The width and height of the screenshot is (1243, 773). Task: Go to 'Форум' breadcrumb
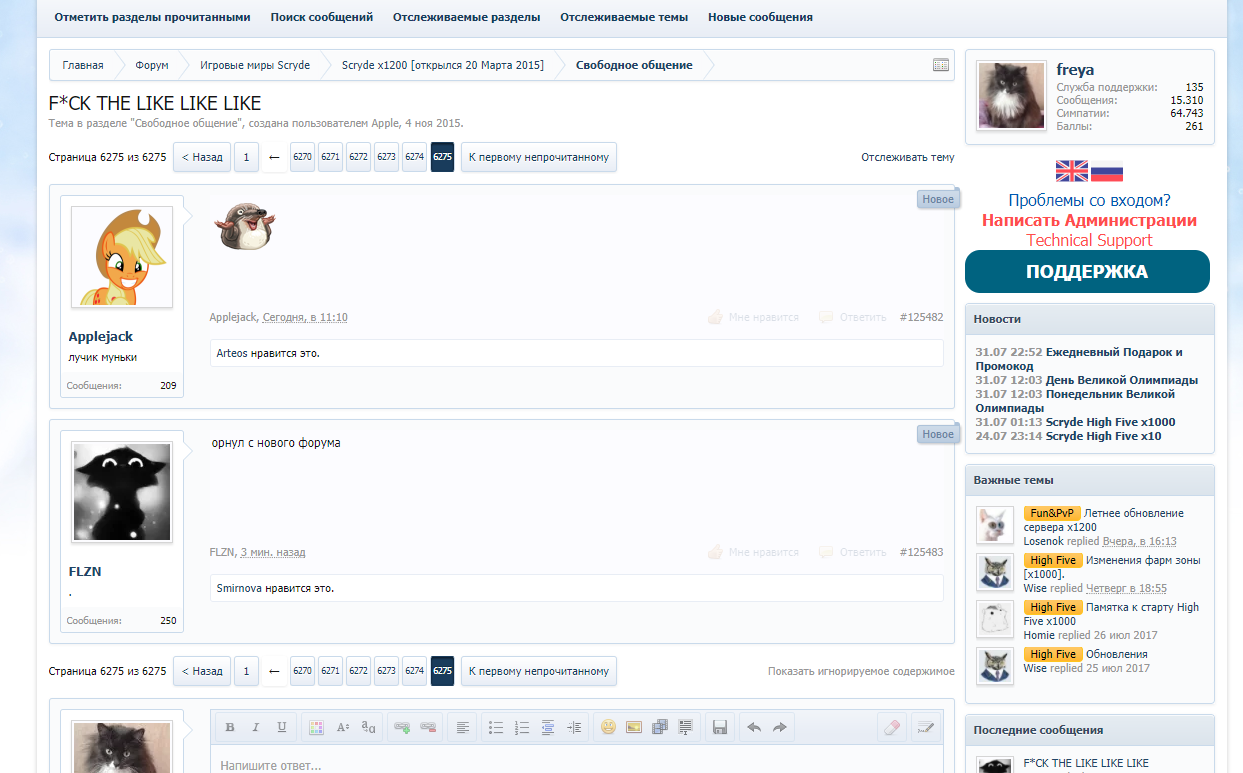(x=152, y=65)
